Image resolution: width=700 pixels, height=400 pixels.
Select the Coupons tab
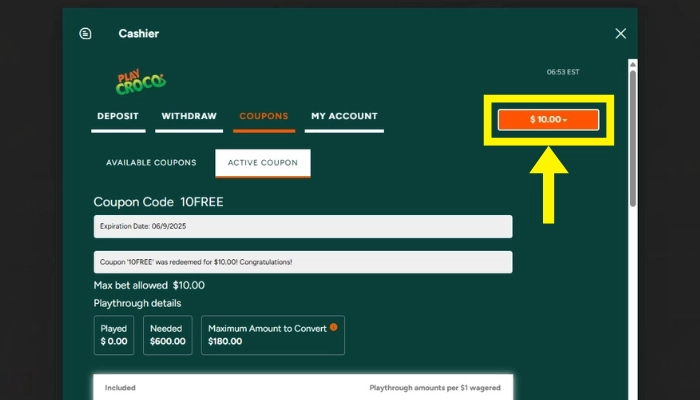tap(264, 116)
